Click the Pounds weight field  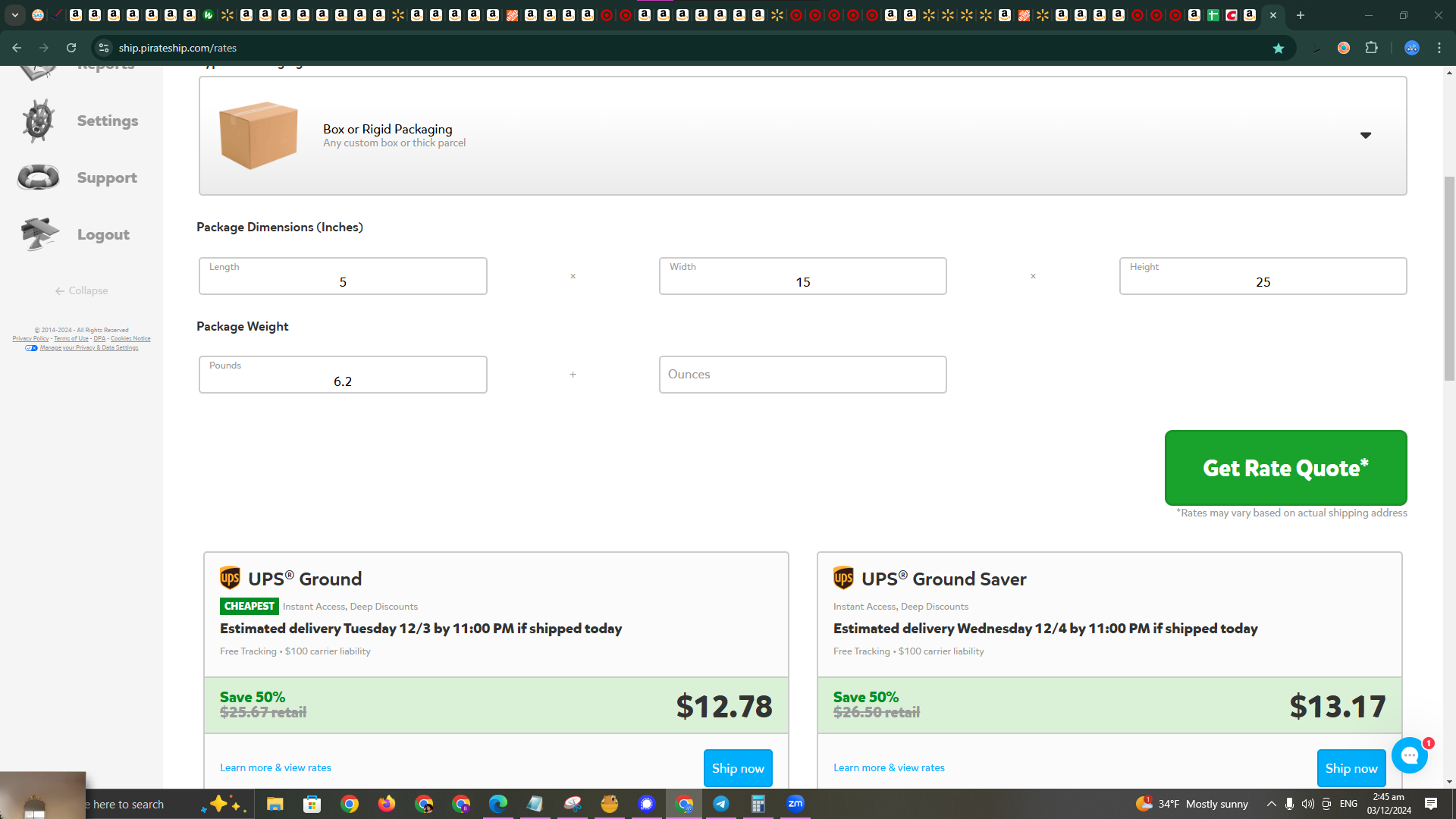click(x=343, y=375)
